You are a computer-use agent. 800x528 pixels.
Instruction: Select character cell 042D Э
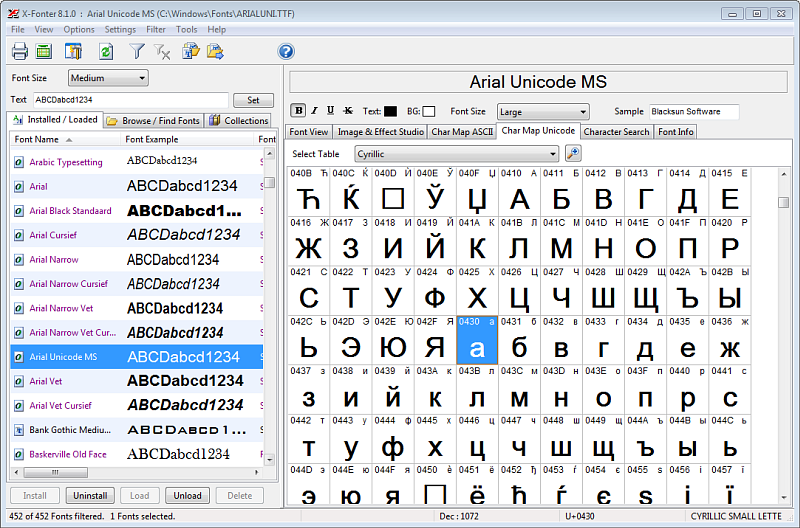(351, 340)
